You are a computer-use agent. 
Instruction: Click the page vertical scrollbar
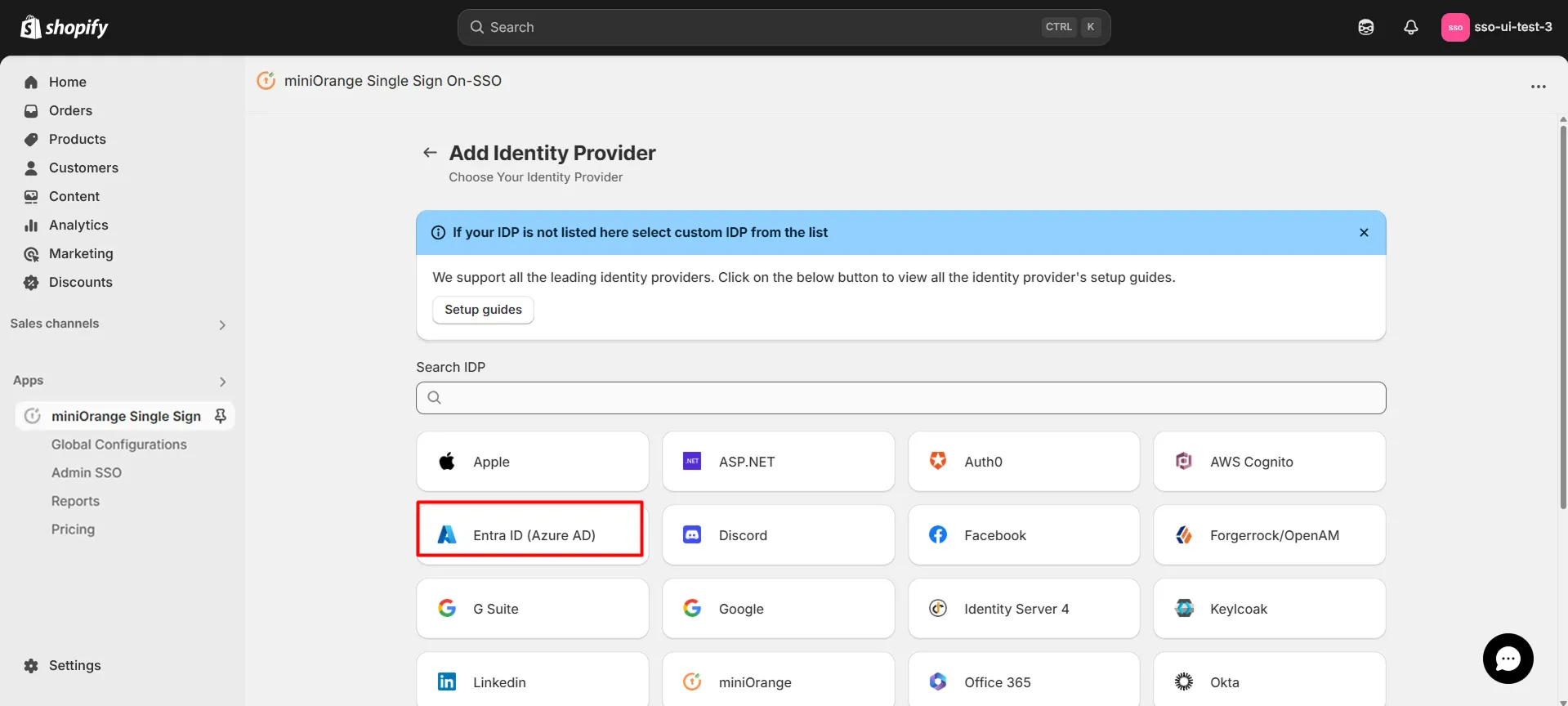pyautogui.click(x=1562, y=317)
